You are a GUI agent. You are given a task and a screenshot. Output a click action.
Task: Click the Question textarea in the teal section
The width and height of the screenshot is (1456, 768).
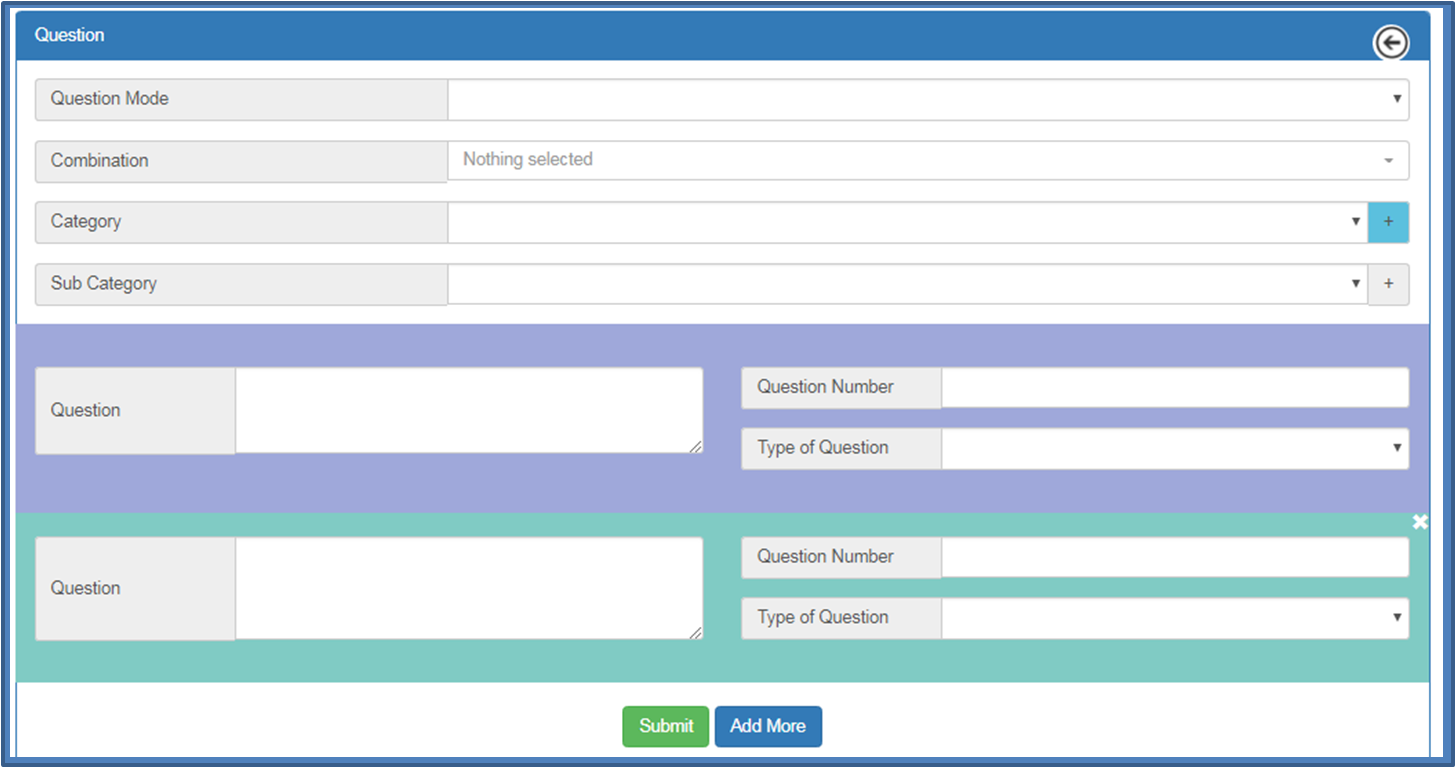tap(468, 588)
